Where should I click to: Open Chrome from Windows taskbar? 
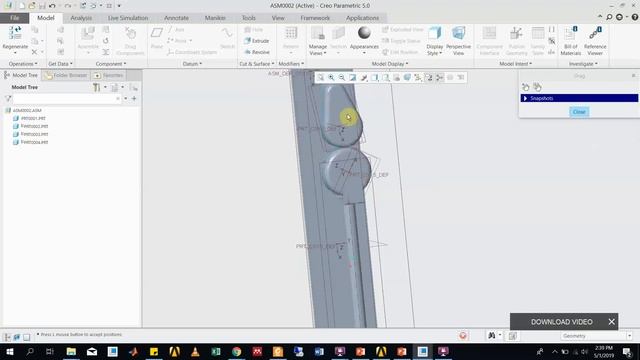click(x=236, y=351)
